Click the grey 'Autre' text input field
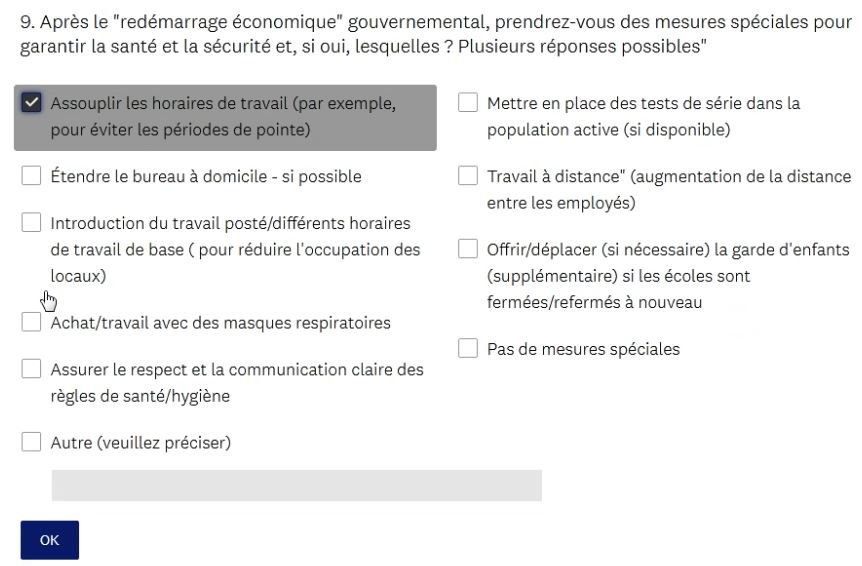Image resolution: width=862 pixels, height=566 pixels. point(296,485)
